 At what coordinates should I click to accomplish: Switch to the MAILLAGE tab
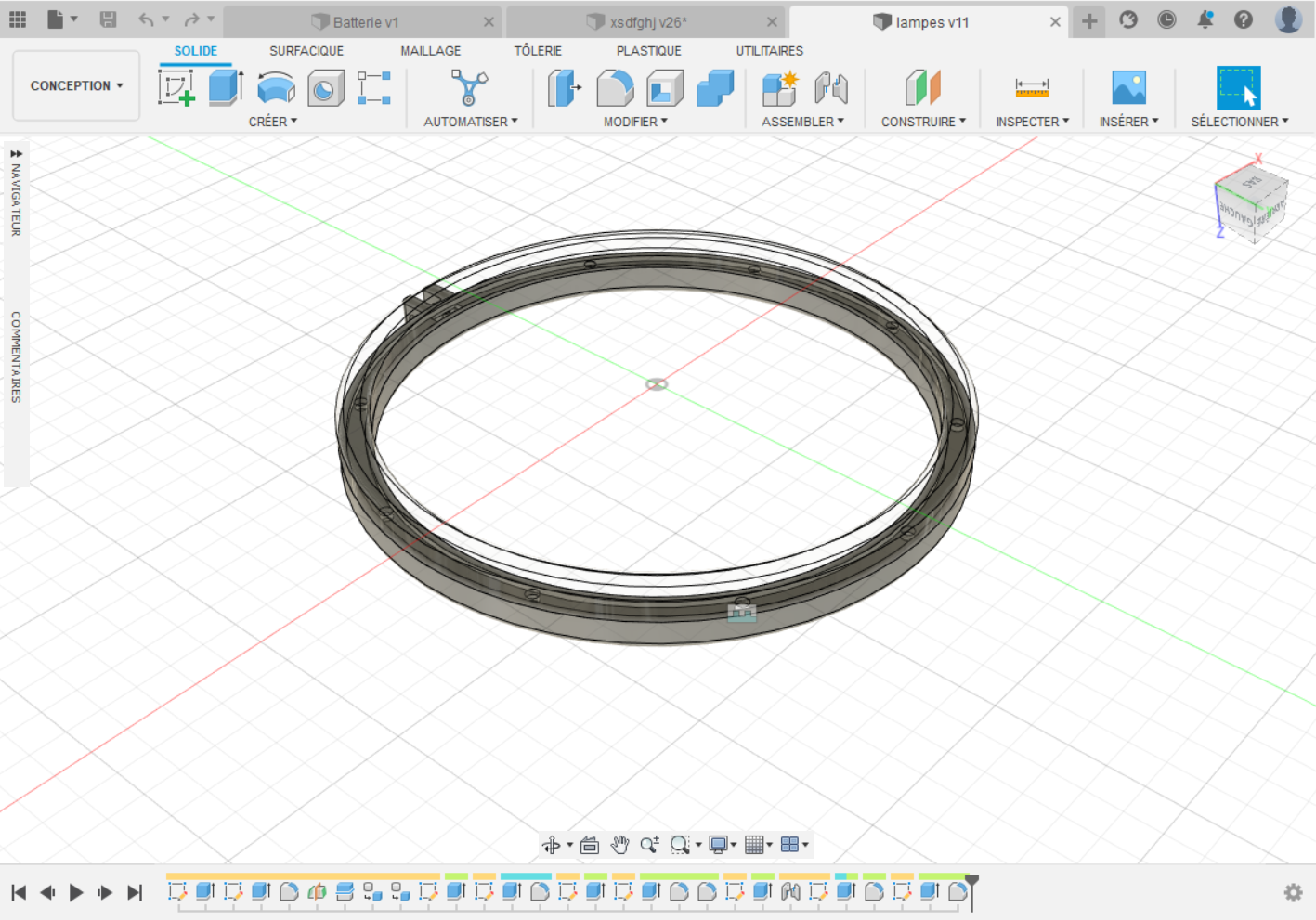point(430,51)
